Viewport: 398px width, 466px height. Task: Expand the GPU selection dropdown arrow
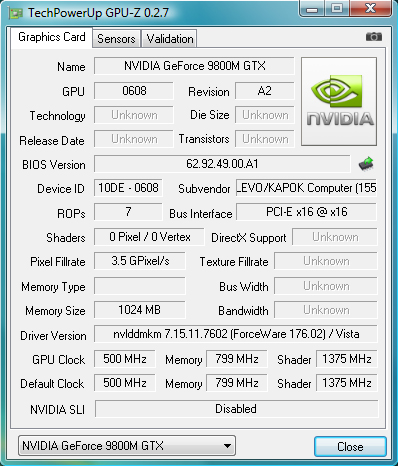[x=227, y=446]
